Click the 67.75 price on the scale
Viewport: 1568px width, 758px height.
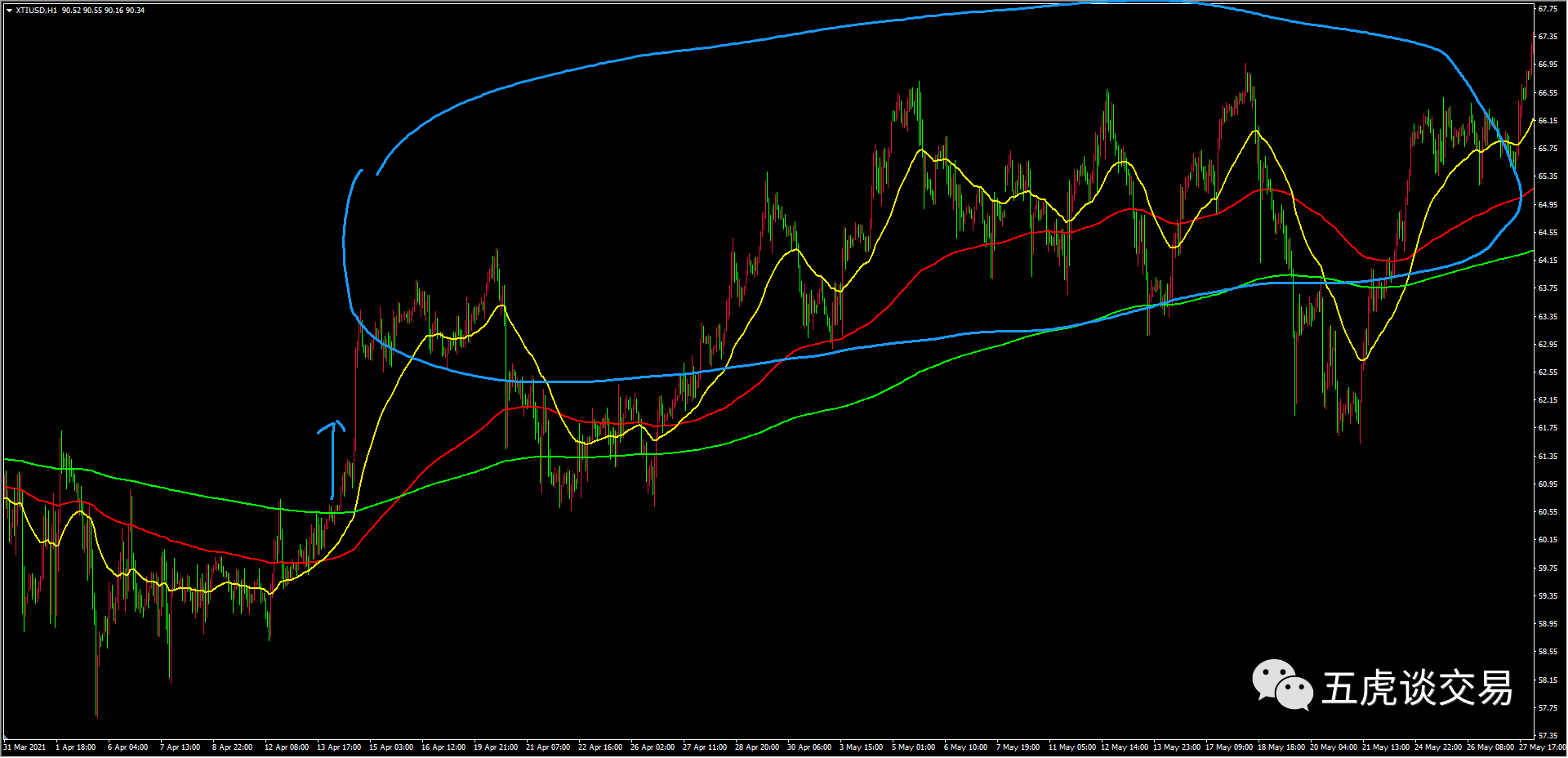(x=1548, y=9)
